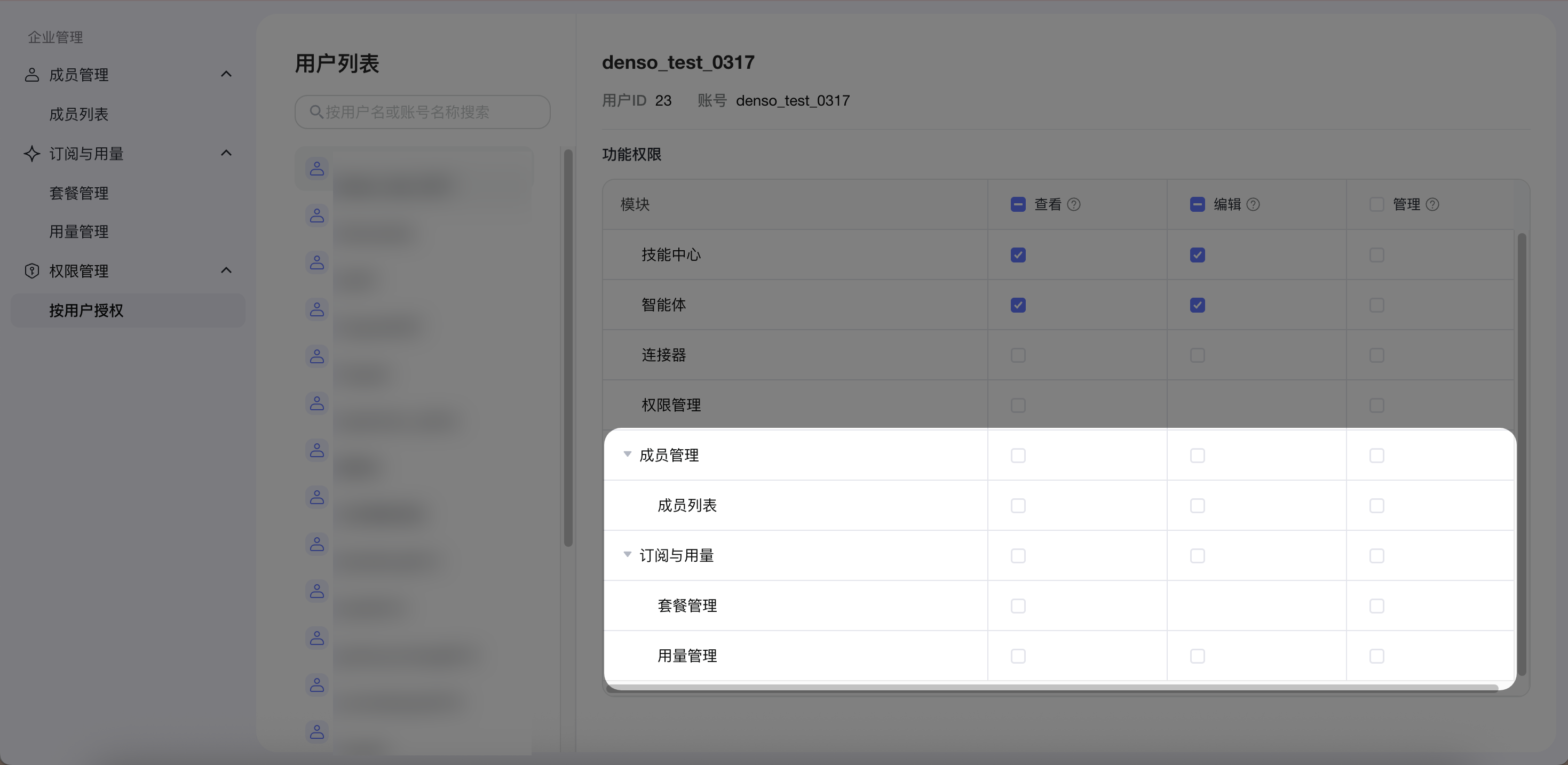Viewport: 1568px width, 765px height.
Task: Click the 成员管理 person icon in sidebar
Action: coord(31,75)
